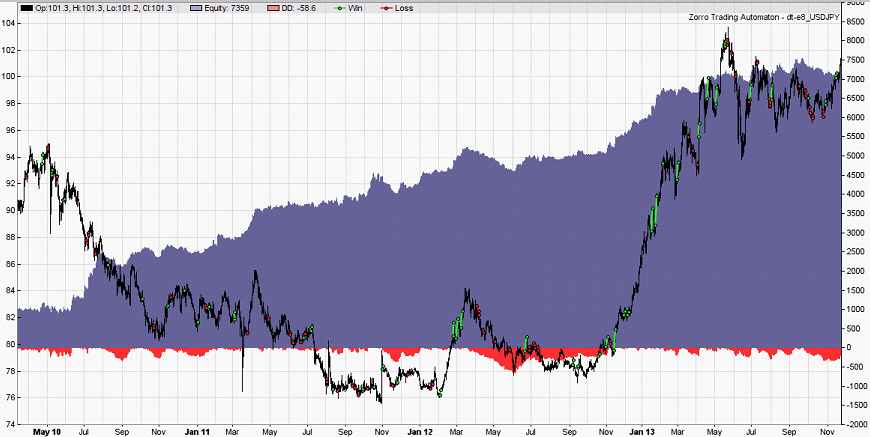This screenshot has width=870, height=437.
Task: Click the 'Win' legend label
Action: [x=356, y=8]
